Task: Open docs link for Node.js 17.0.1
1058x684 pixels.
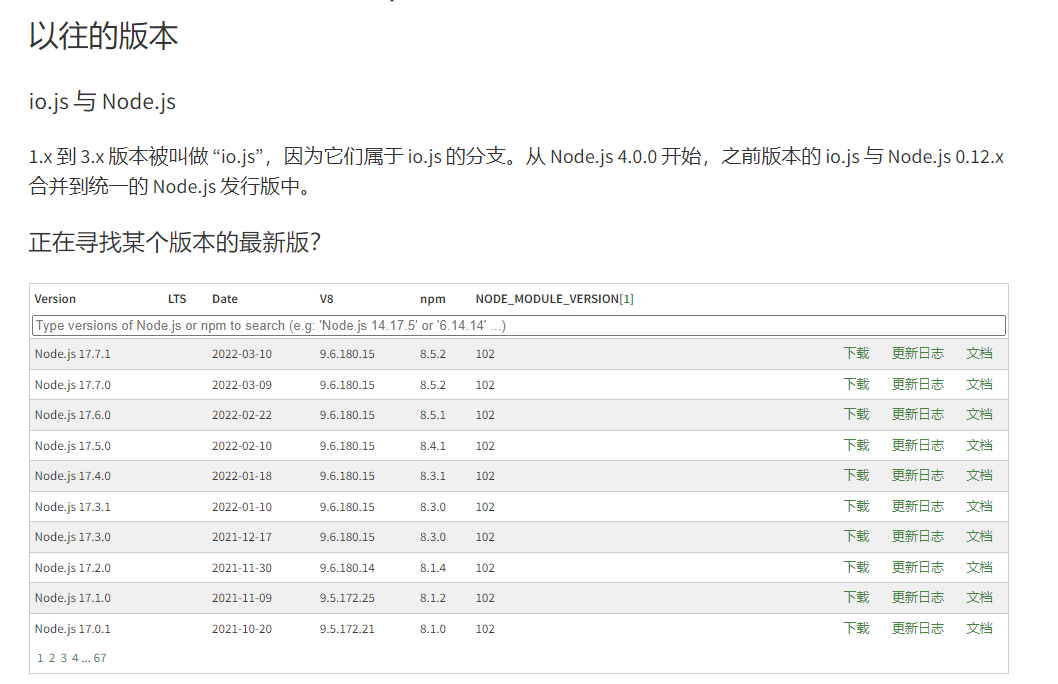Action: [979, 629]
